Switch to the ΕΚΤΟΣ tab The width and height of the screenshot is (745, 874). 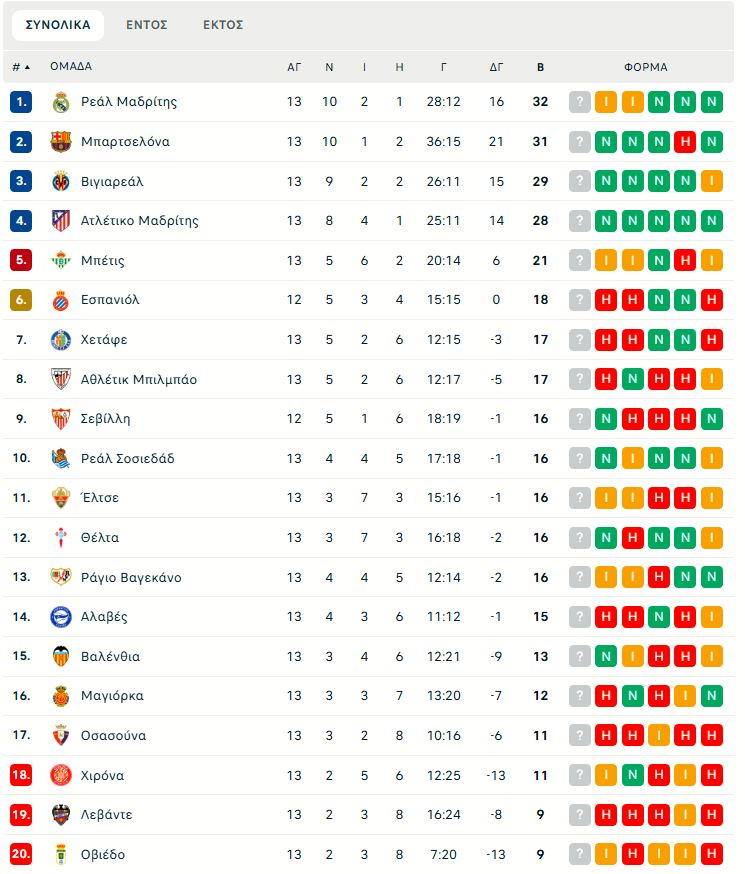click(223, 25)
